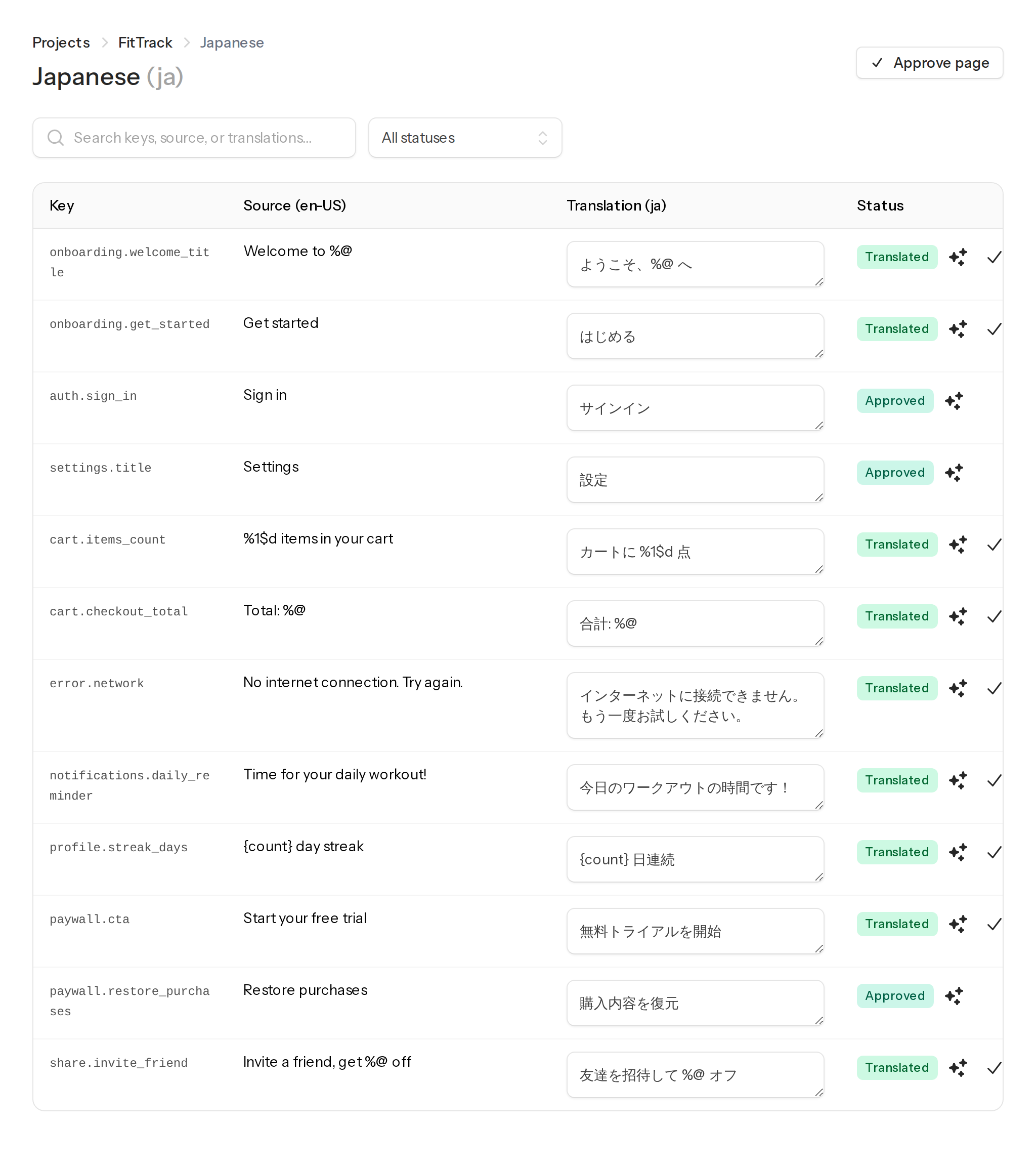Screen dimensions: 1036x1168
Task: Click Translated badge in onboarding.welcome_title row
Action: click(x=897, y=257)
